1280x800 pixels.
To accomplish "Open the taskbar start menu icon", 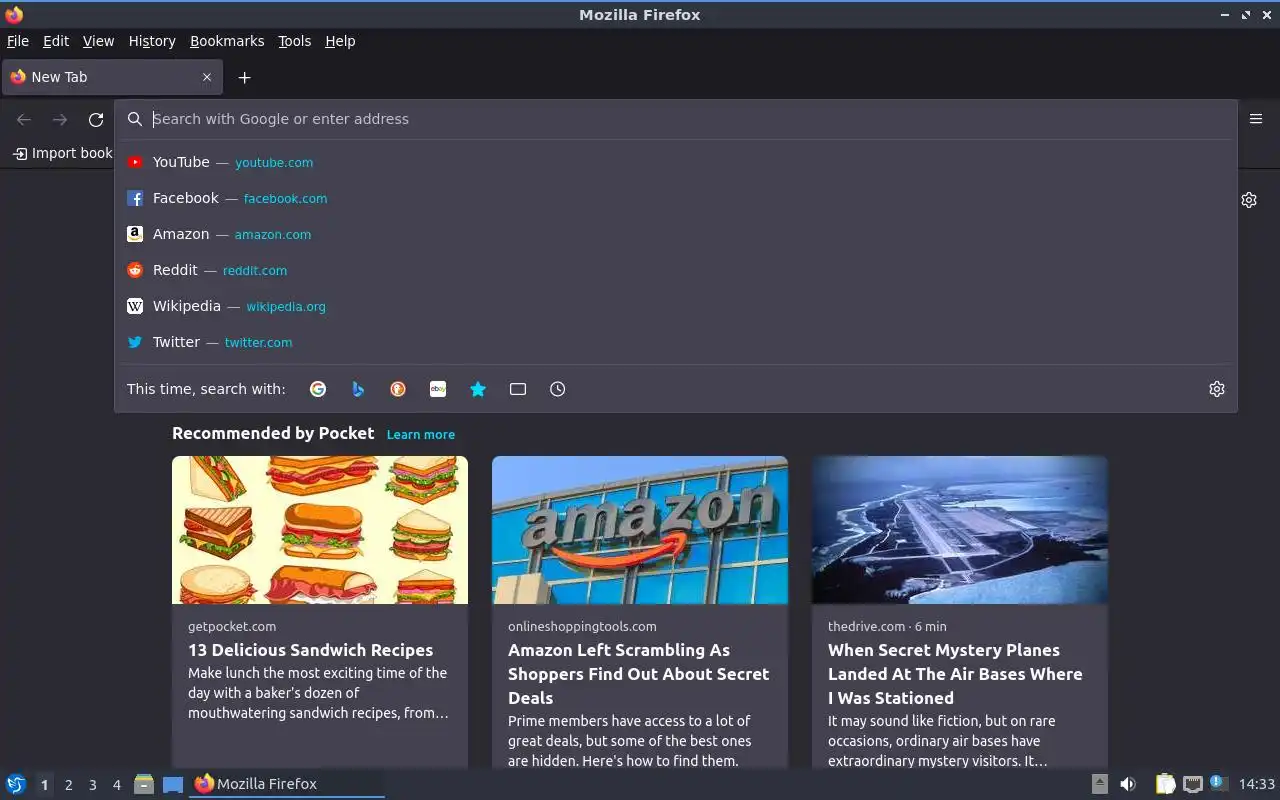I will coord(16,784).
